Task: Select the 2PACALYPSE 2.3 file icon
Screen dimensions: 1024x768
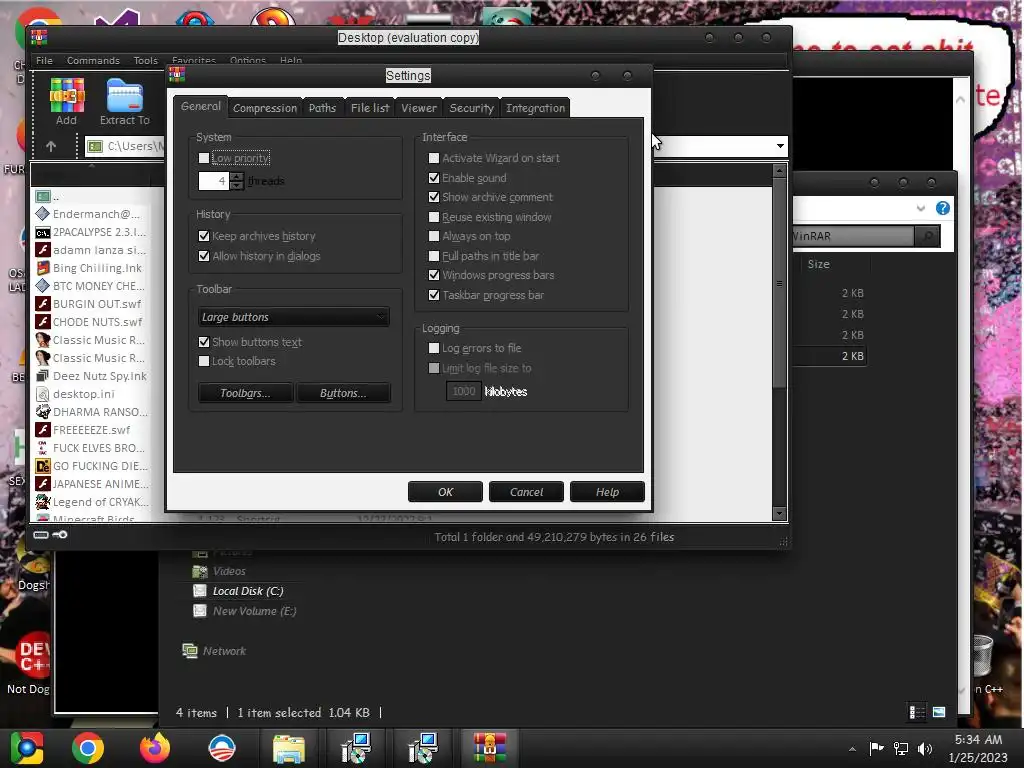Action: coord(42,232)
